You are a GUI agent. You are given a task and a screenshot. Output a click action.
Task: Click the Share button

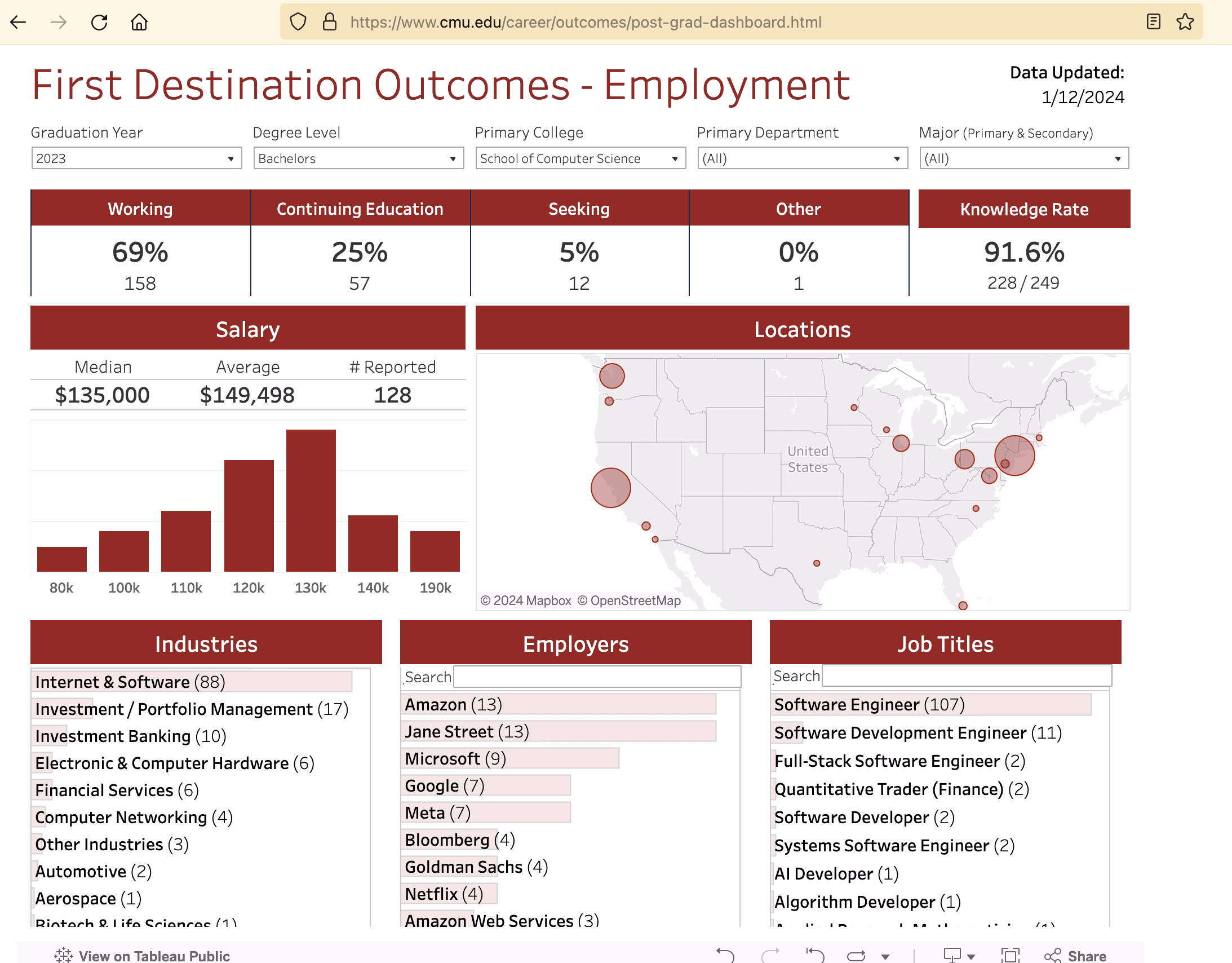click(x=1075, y=956)
